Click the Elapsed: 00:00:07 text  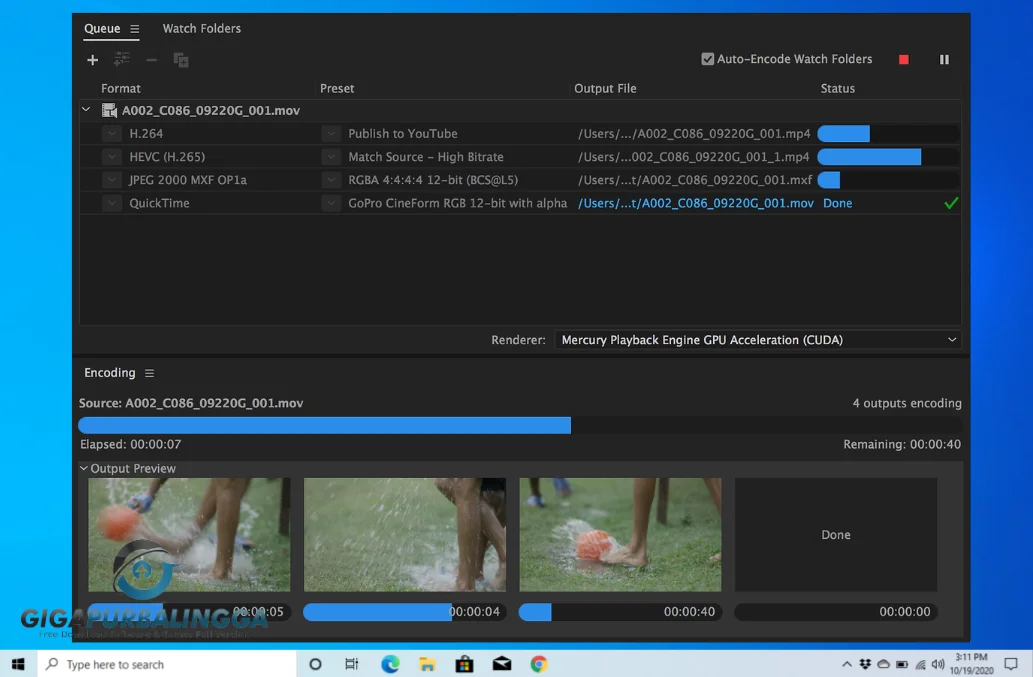[130, 445]
